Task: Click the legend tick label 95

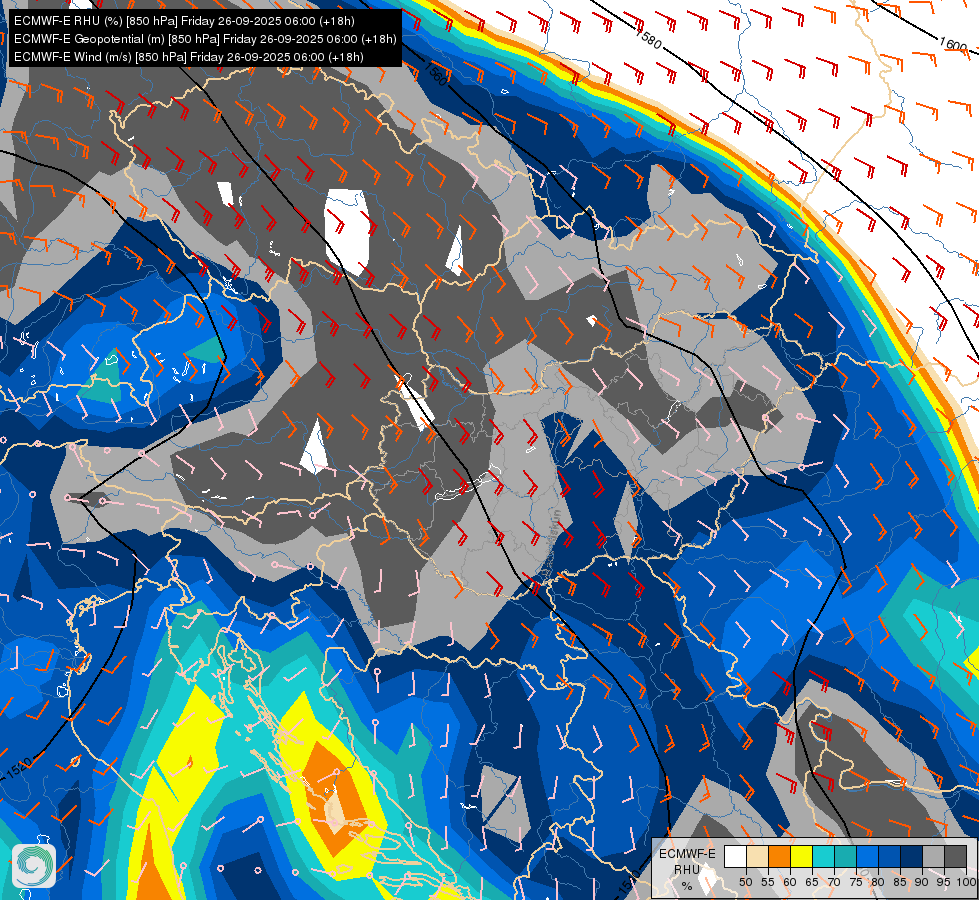Action: click(945, 882)
